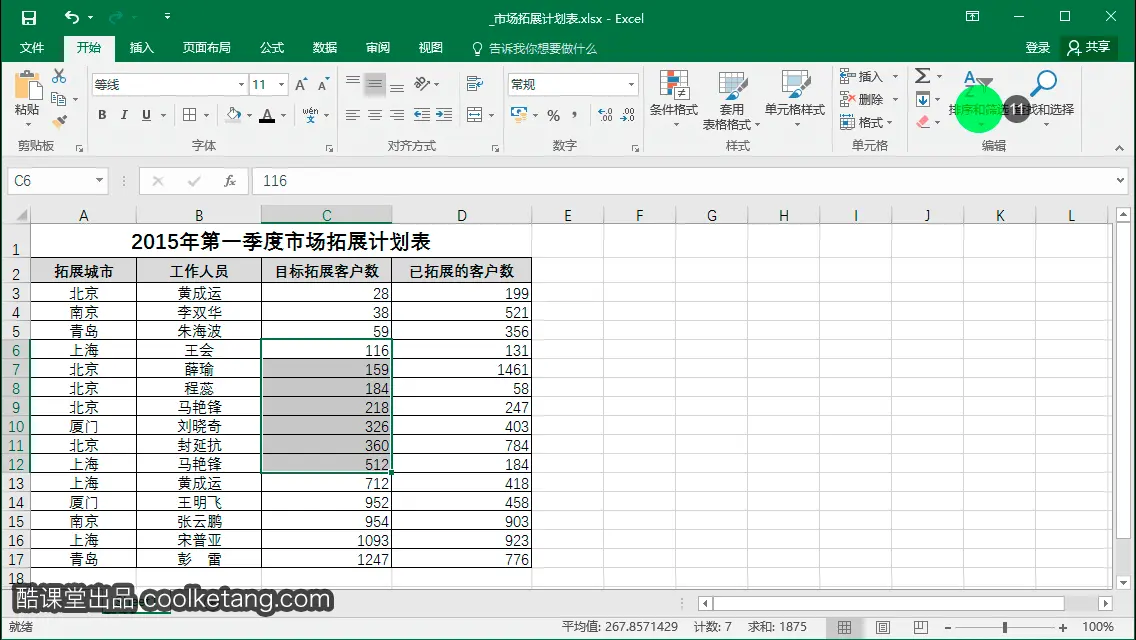Click Increase Indent icon

click(x=444, y=115)
